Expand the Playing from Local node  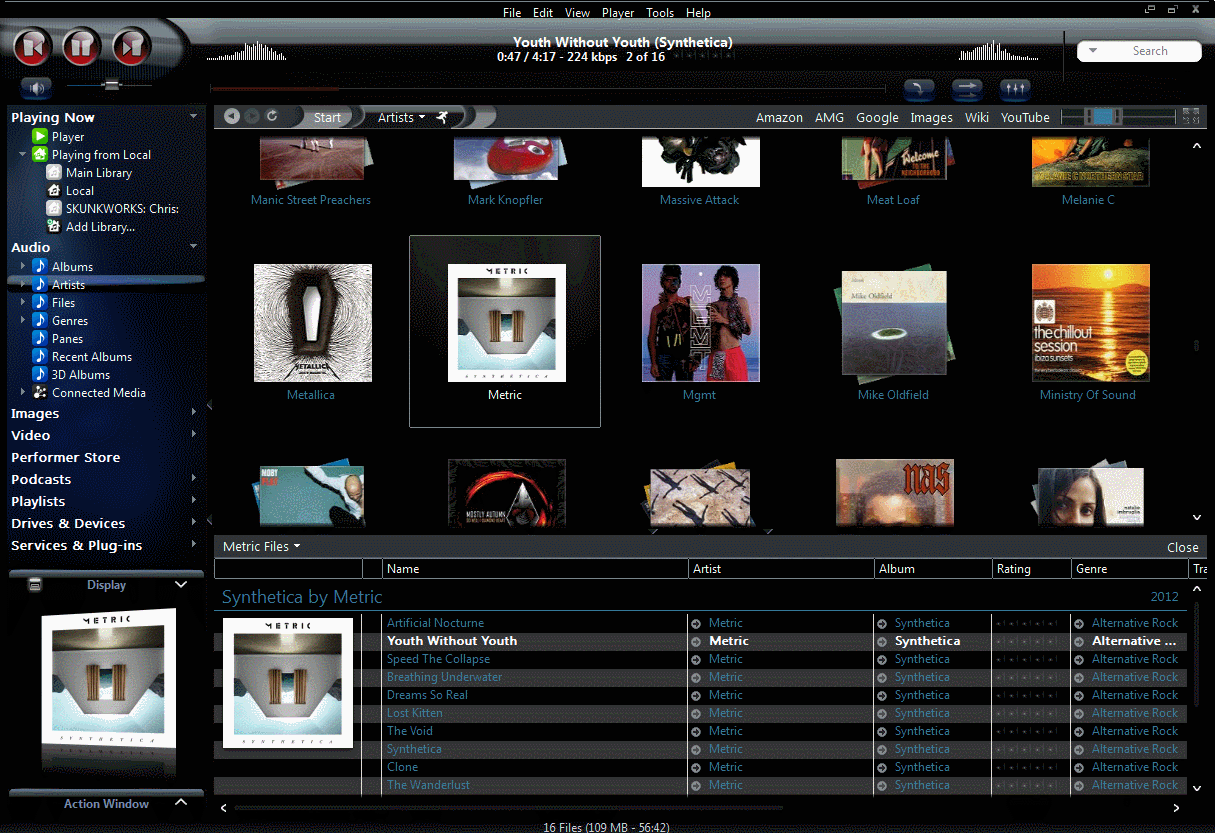22,155
